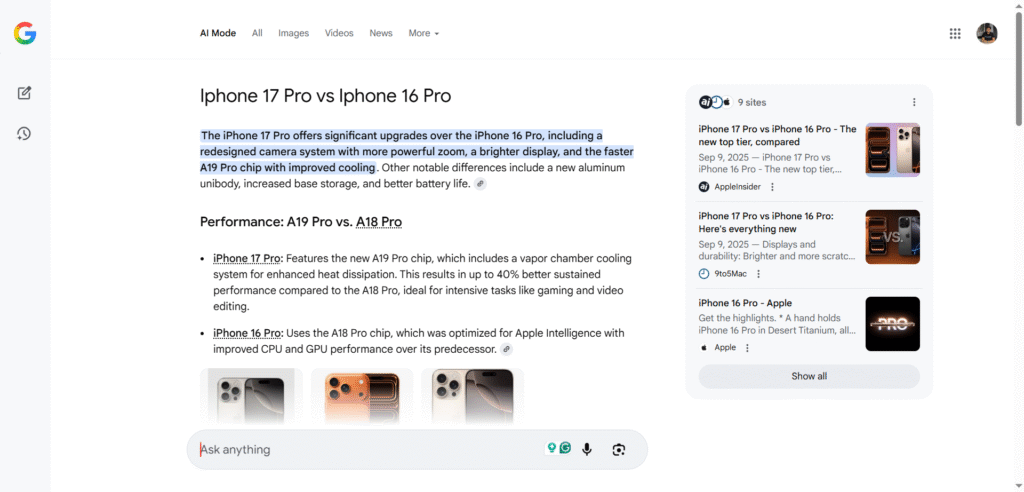Click the vertical page scrollbar

click(1019, 69)
